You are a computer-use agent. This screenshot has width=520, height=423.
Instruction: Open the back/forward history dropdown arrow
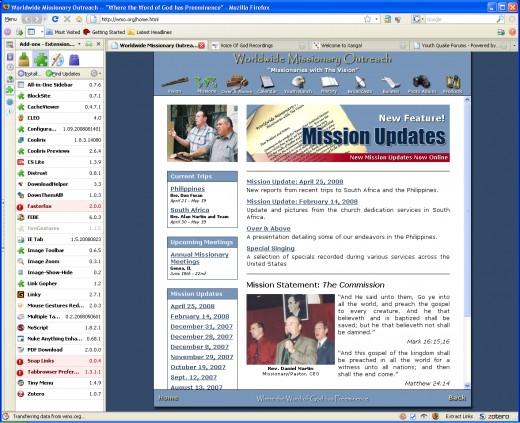pyautogui.click(x=45, y=19)
